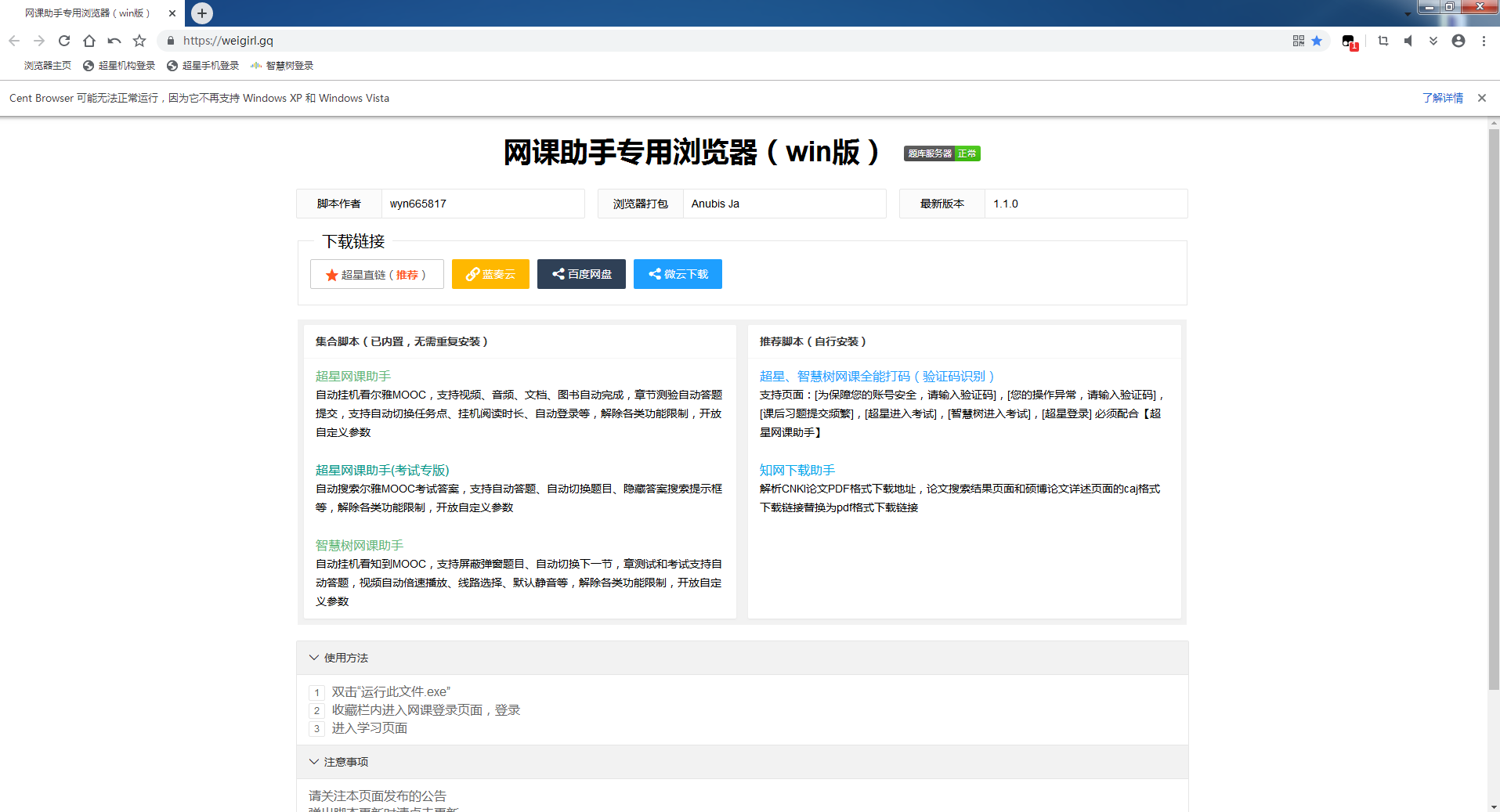Screen dimensions: 1500x812
Task: Click list item 收藏栏内进入网课登录页面，登录
Action: tap(426, 710)
